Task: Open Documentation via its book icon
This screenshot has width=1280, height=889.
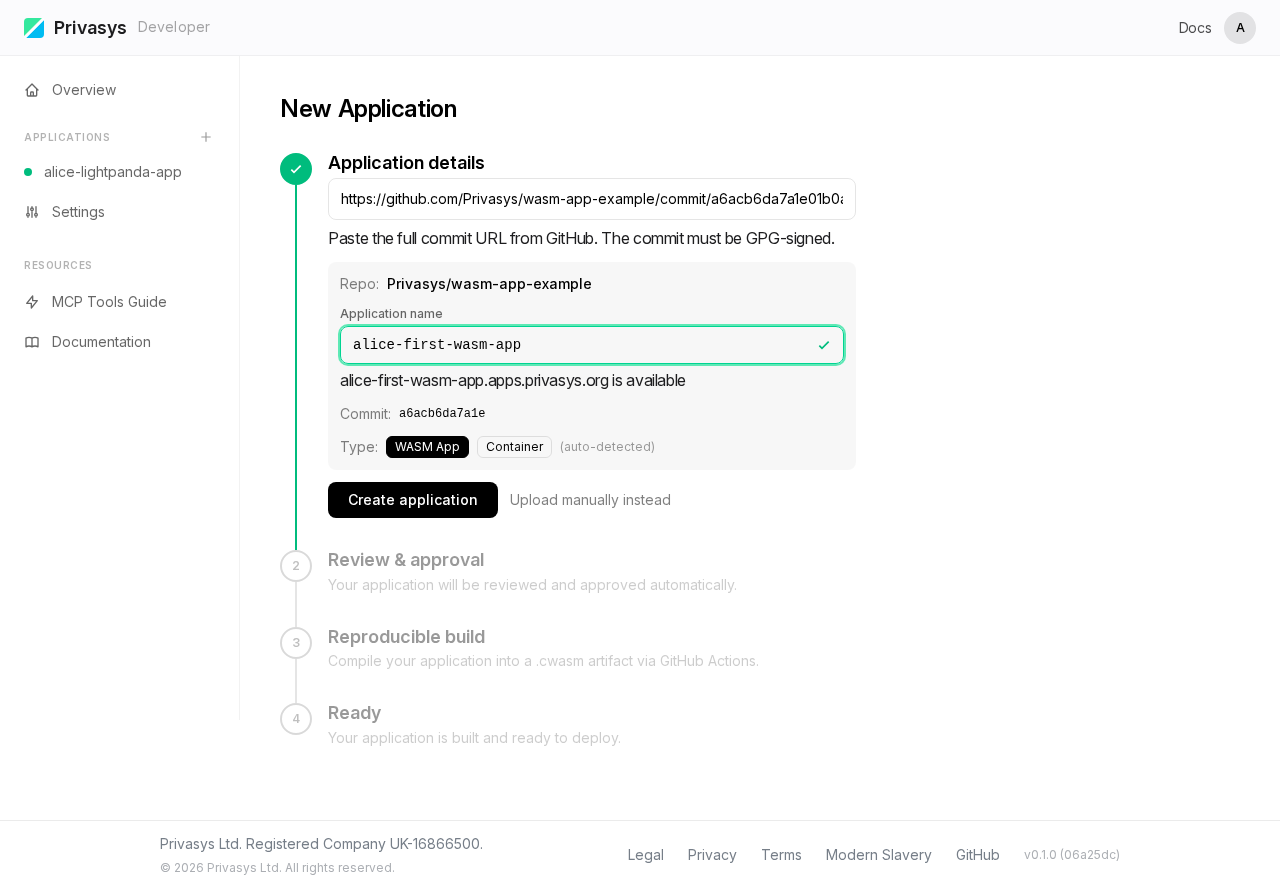Action: (30, 342)
